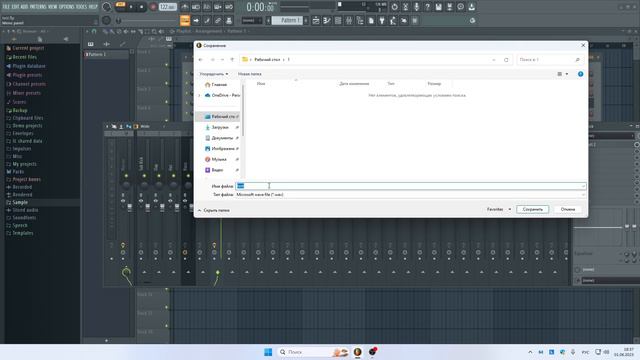Expand the Backup folder in browser
The width and height of the screenshot is (640, 360).
(20, 110)
